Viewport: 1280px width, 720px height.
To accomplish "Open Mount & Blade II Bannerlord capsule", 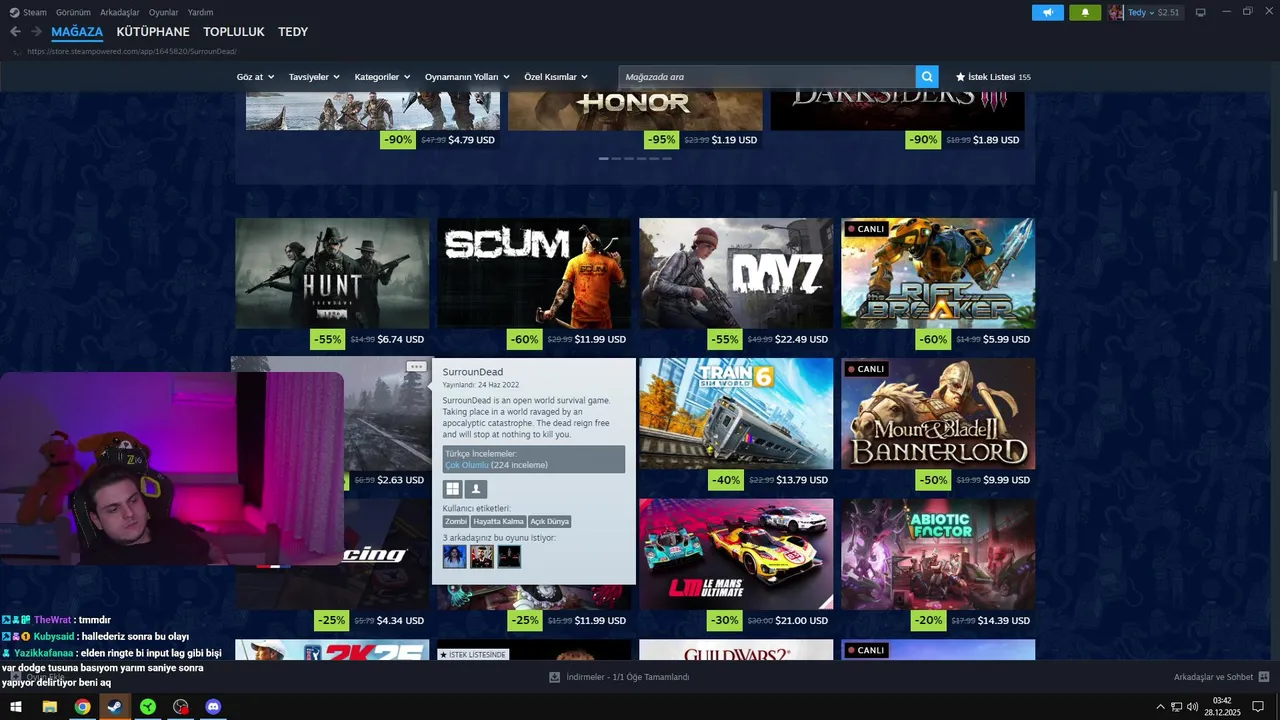I will (x=938, y=413).
